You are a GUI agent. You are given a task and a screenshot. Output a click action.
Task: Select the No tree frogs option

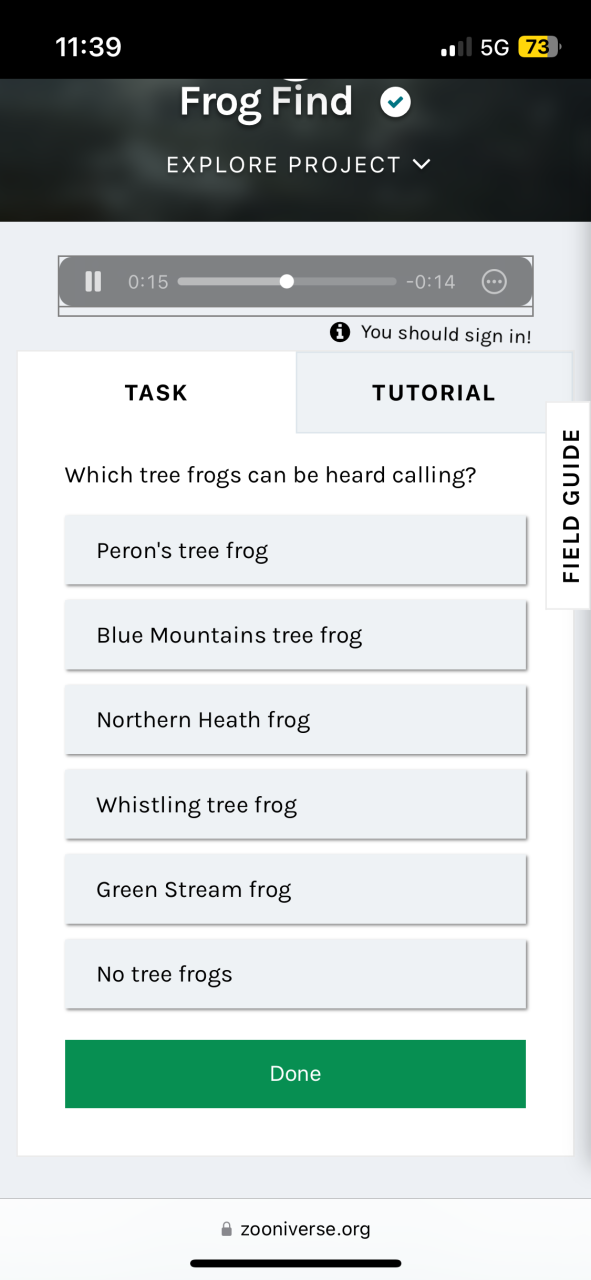pos(295,974)
